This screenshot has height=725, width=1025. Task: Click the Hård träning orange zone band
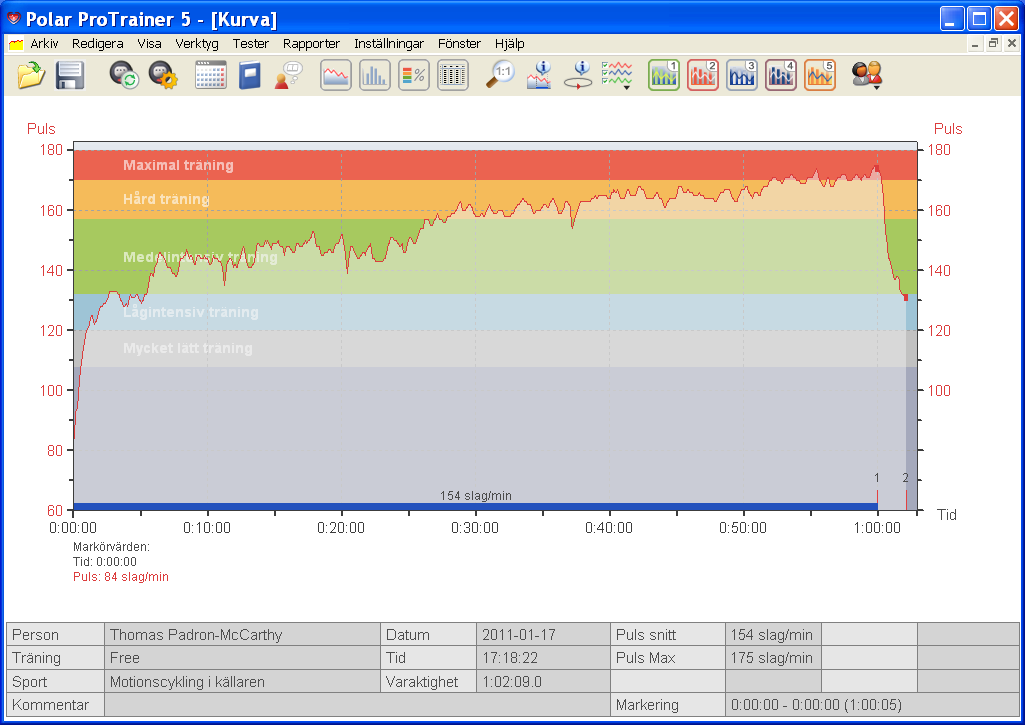coord(495,199)
